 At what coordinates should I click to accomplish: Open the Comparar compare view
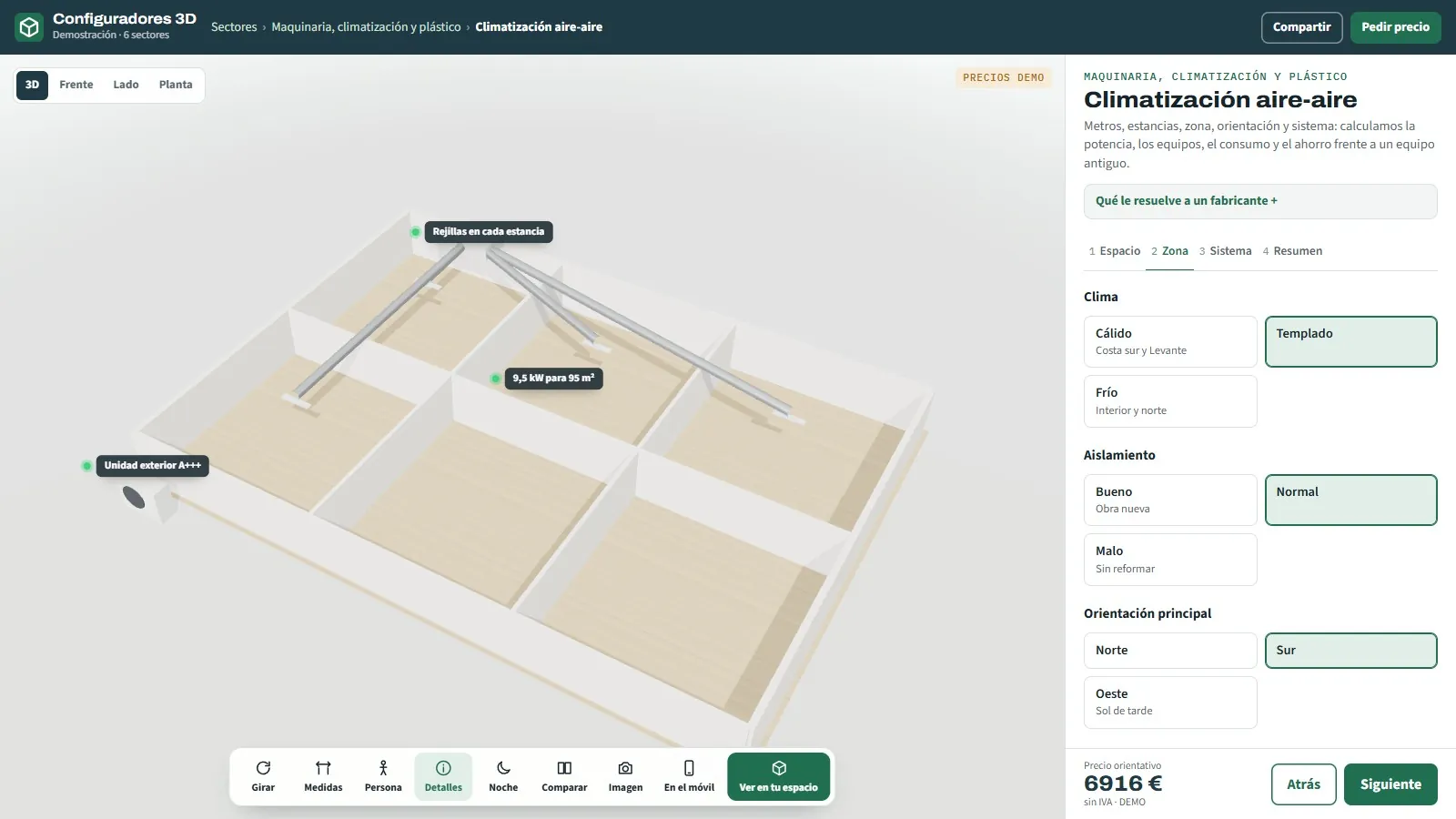(x=564, y=776)
